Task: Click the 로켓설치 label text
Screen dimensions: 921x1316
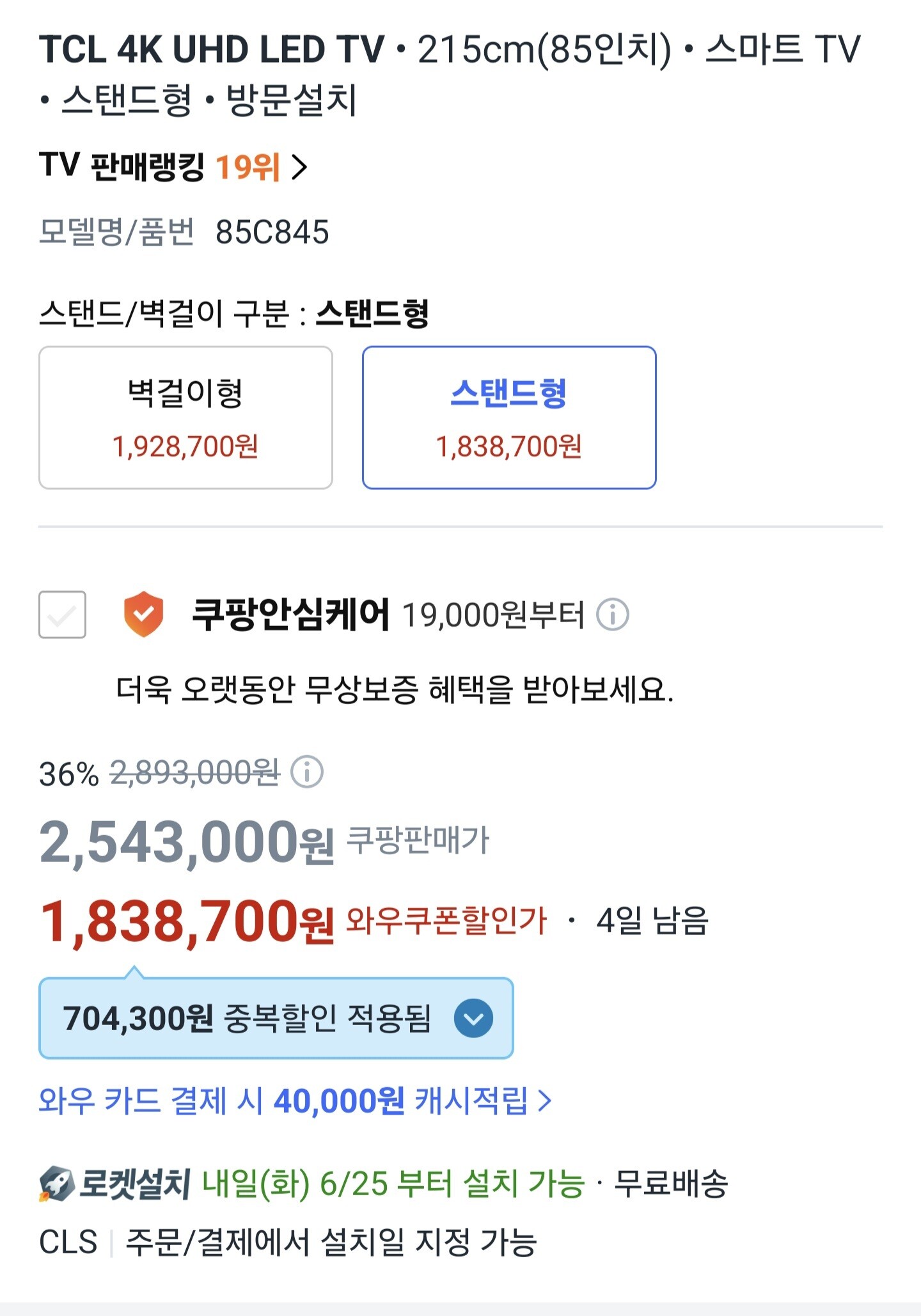Action: tap(135, 1184)
